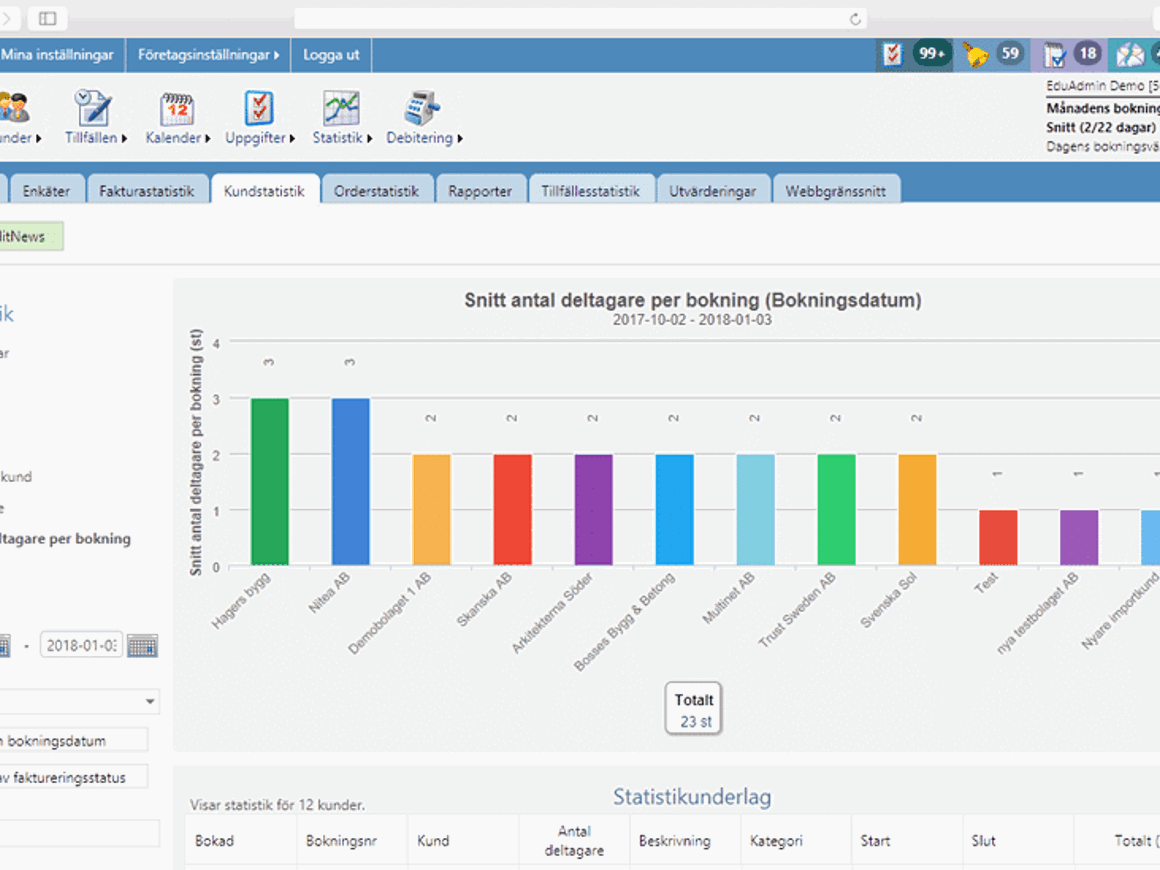Open the calendar picker beside 2018-01-03

(x=142, y=646)
